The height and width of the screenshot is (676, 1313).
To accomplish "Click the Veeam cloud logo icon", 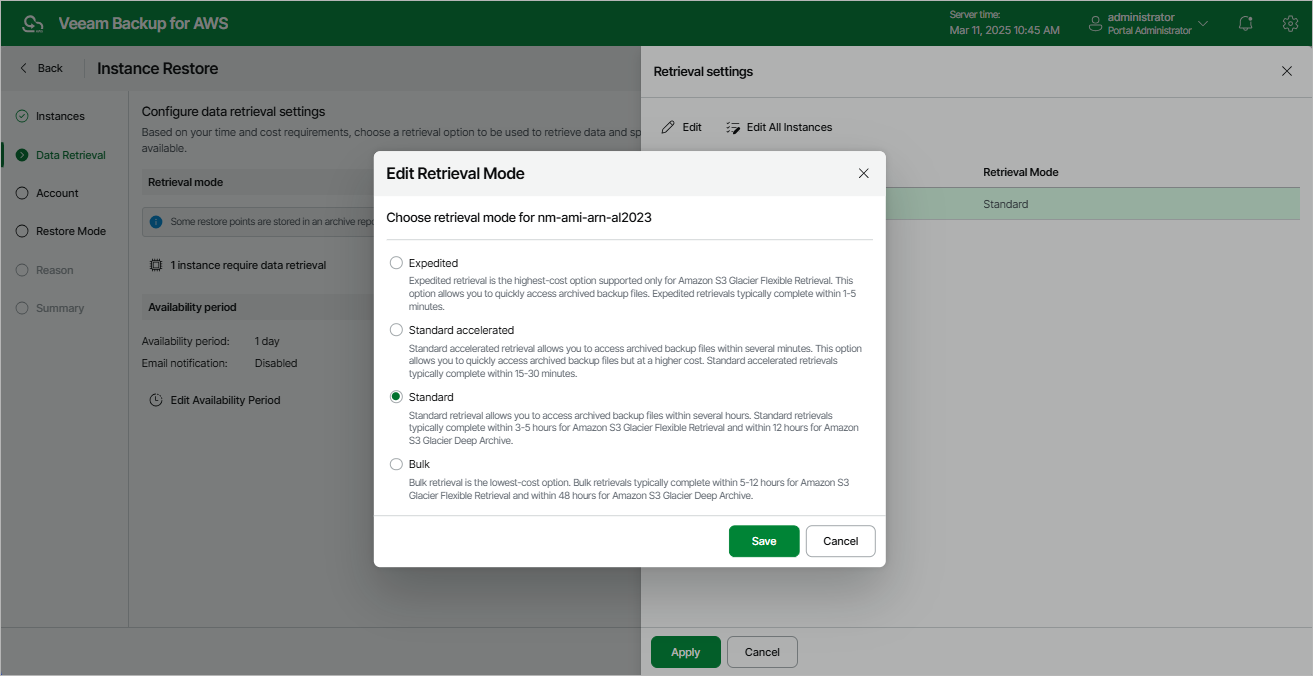I will click(x=33, y=23).
